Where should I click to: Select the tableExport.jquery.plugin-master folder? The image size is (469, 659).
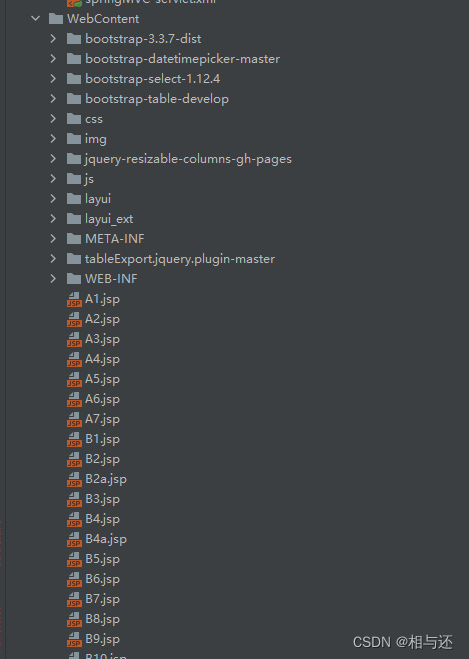tap(180, 259)
